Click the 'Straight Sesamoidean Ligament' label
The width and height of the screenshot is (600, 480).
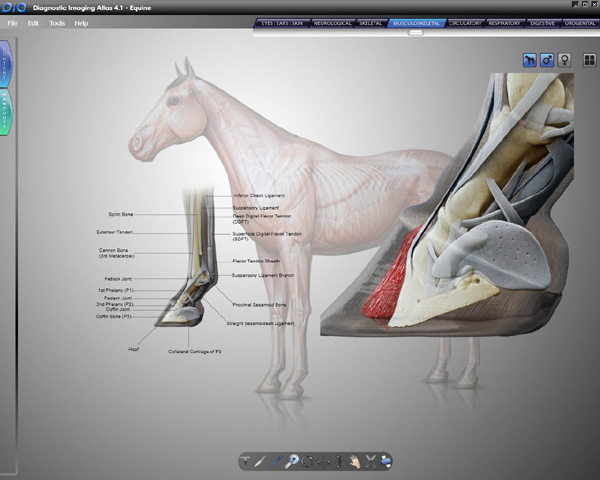click(x=261, y=323)
